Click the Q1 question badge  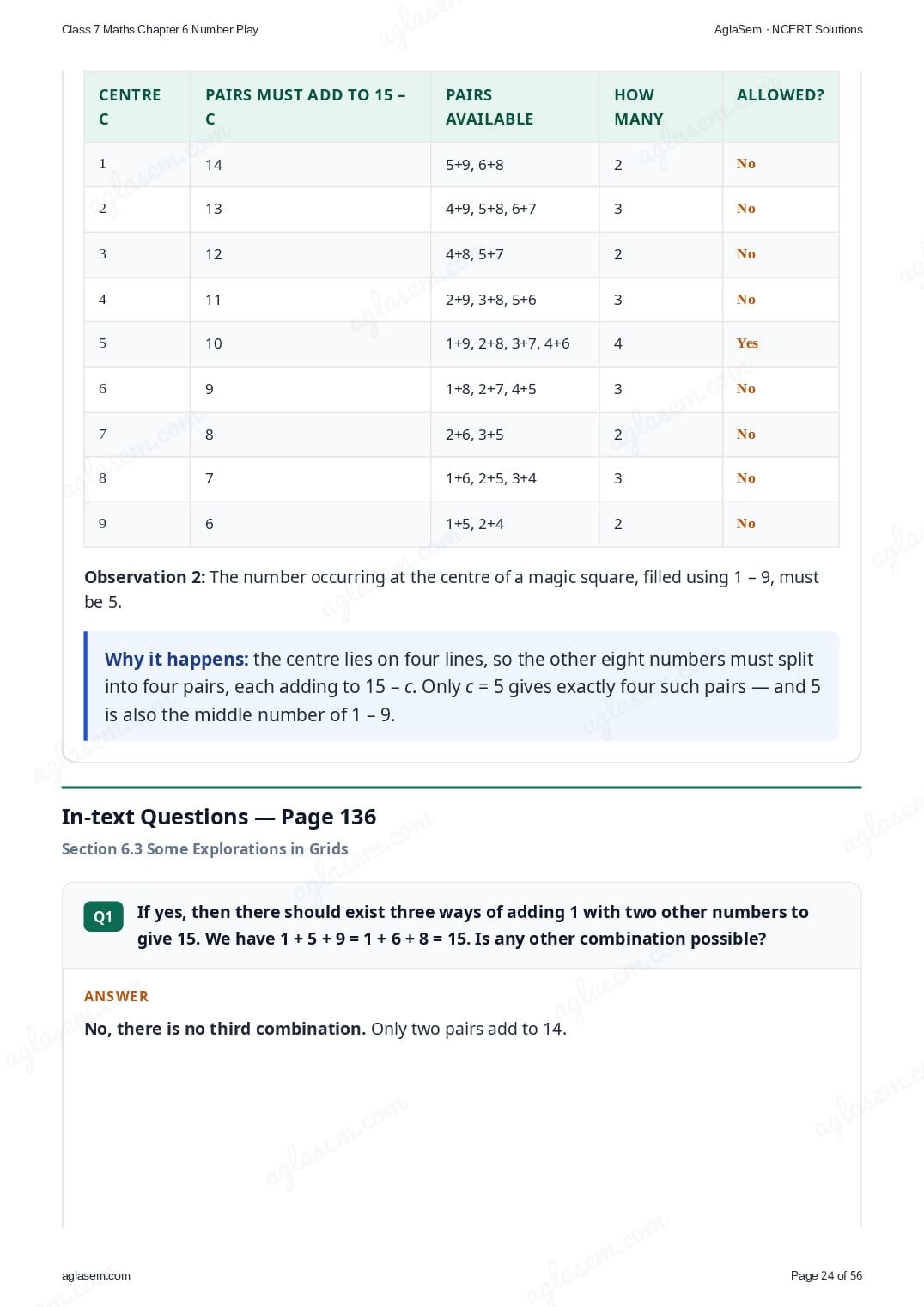pos(103,916)
